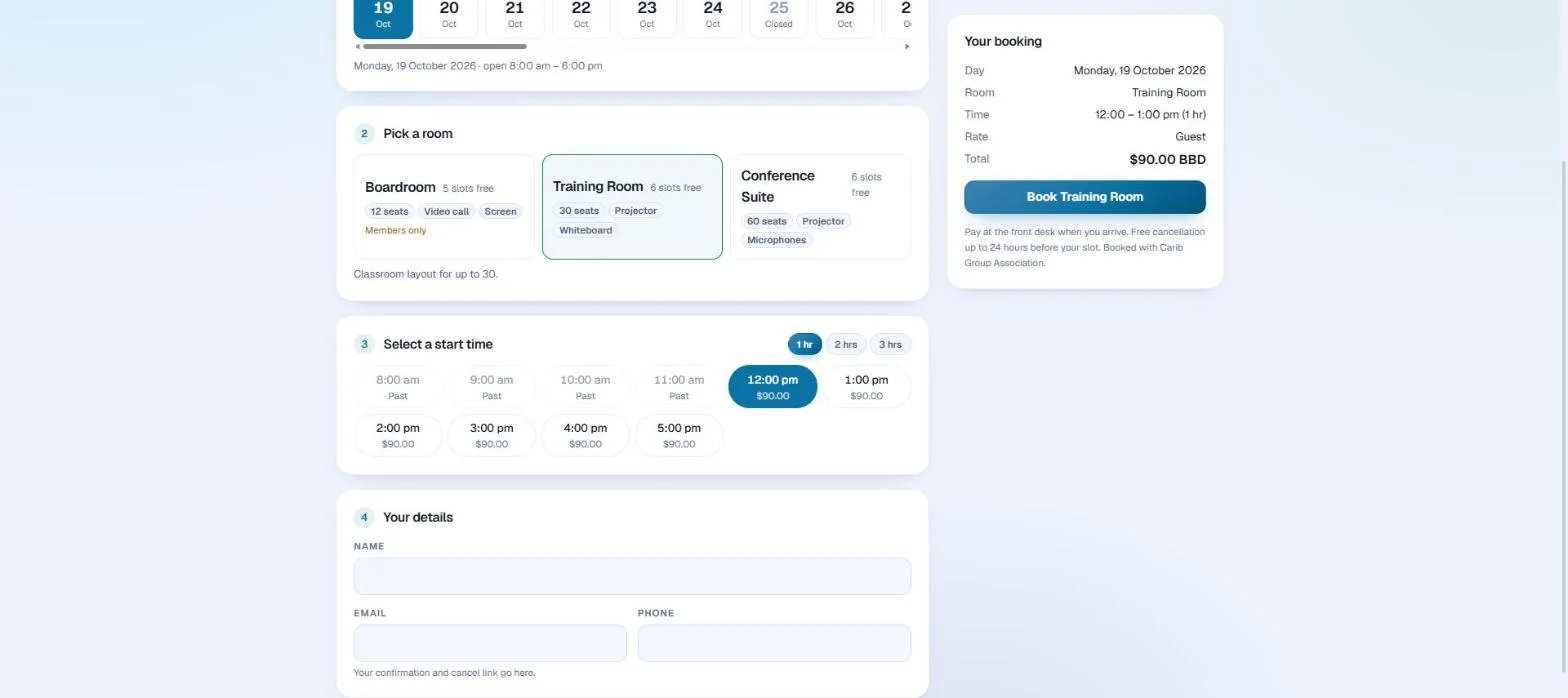The image size is (1568, 698).
Task: Select 22 Oct date
Action: (581, 19)
